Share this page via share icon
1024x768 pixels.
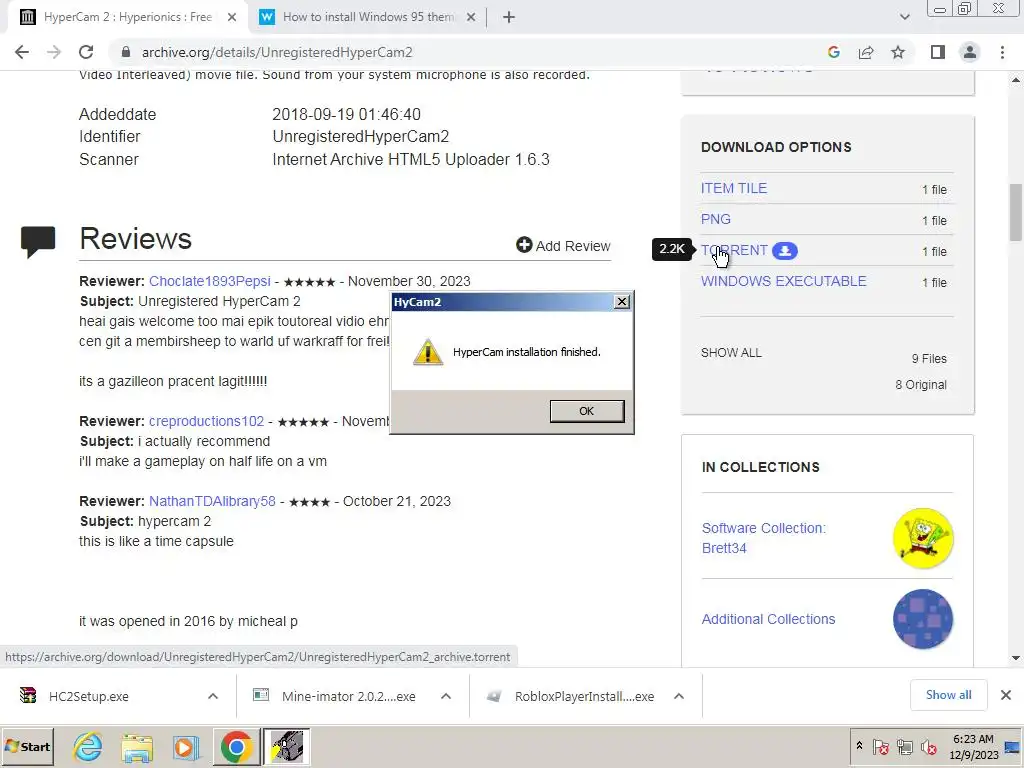point(866,52)
